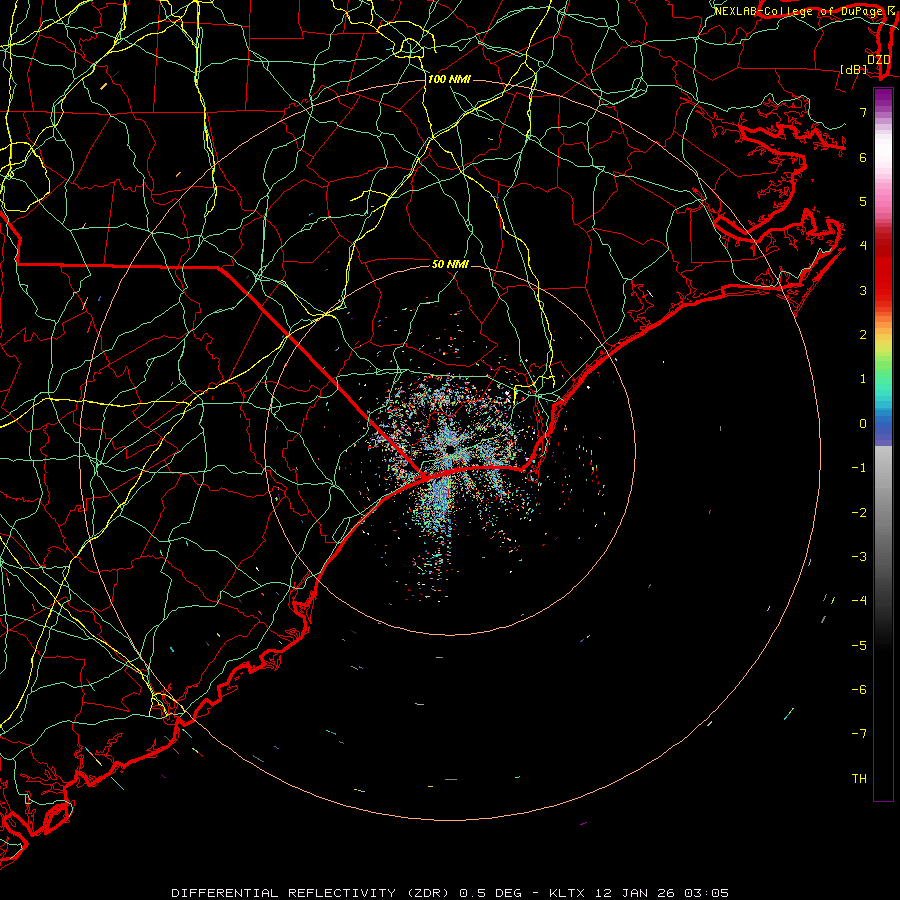Screen dimensions: 900x900
Task: Click the -2 value on color scale
Action: click(859, 513)
